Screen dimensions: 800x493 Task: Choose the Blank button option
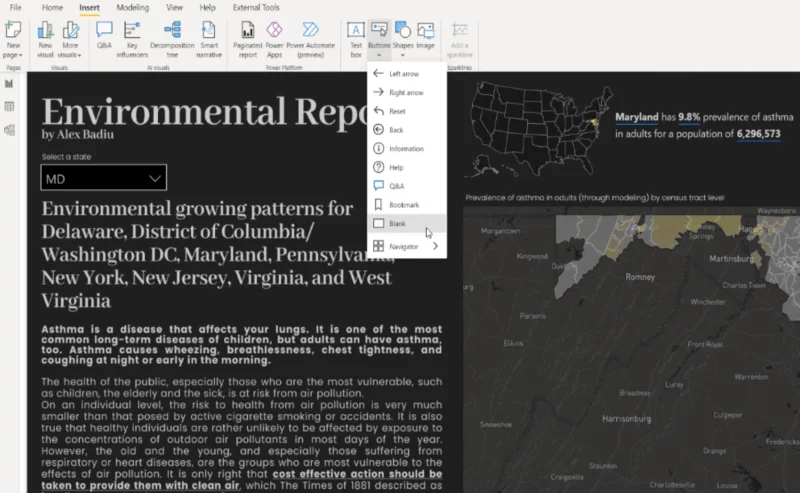click(407, 224)
